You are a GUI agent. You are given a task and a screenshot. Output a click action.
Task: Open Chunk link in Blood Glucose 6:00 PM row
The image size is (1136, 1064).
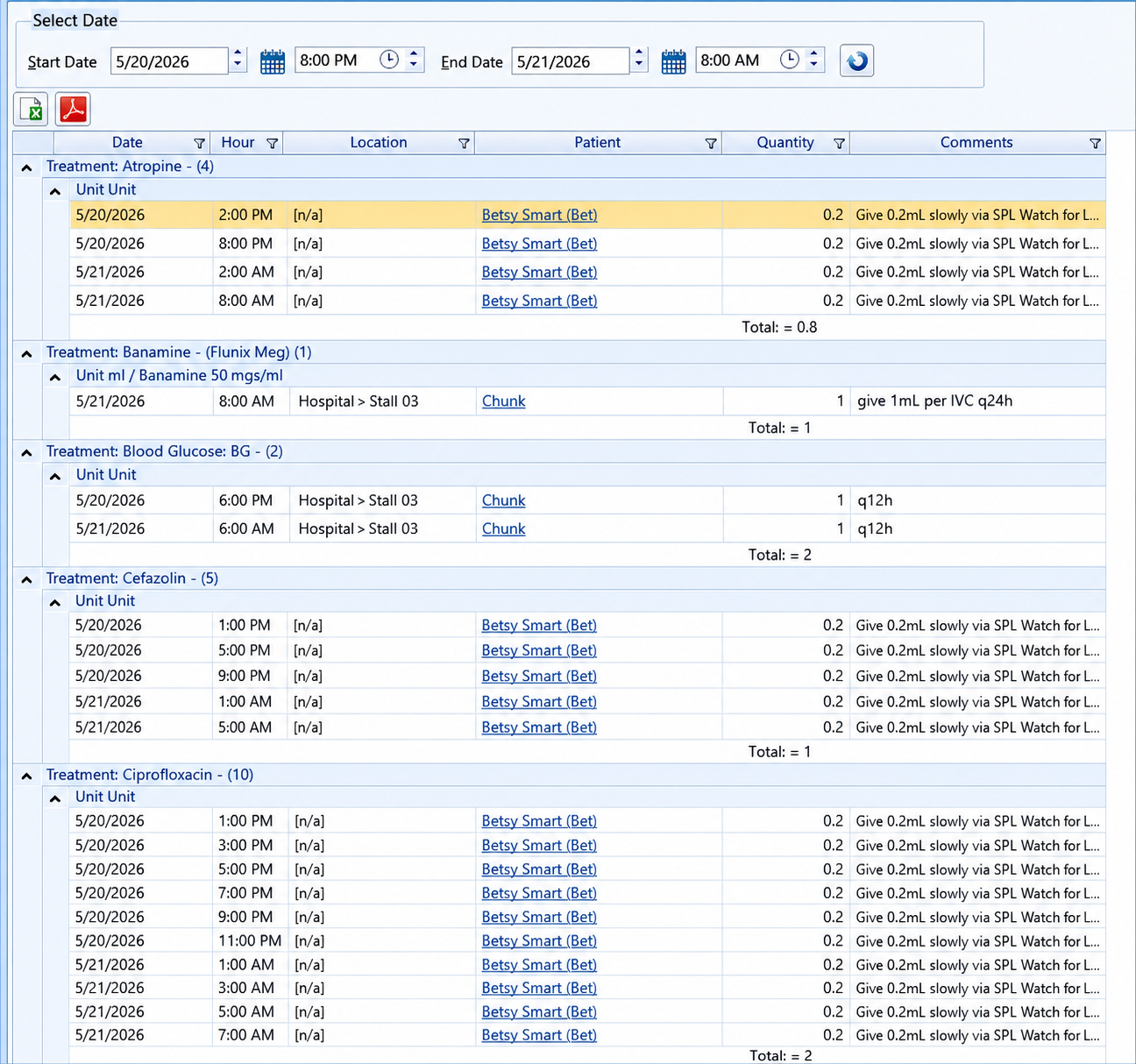[503, 500]
